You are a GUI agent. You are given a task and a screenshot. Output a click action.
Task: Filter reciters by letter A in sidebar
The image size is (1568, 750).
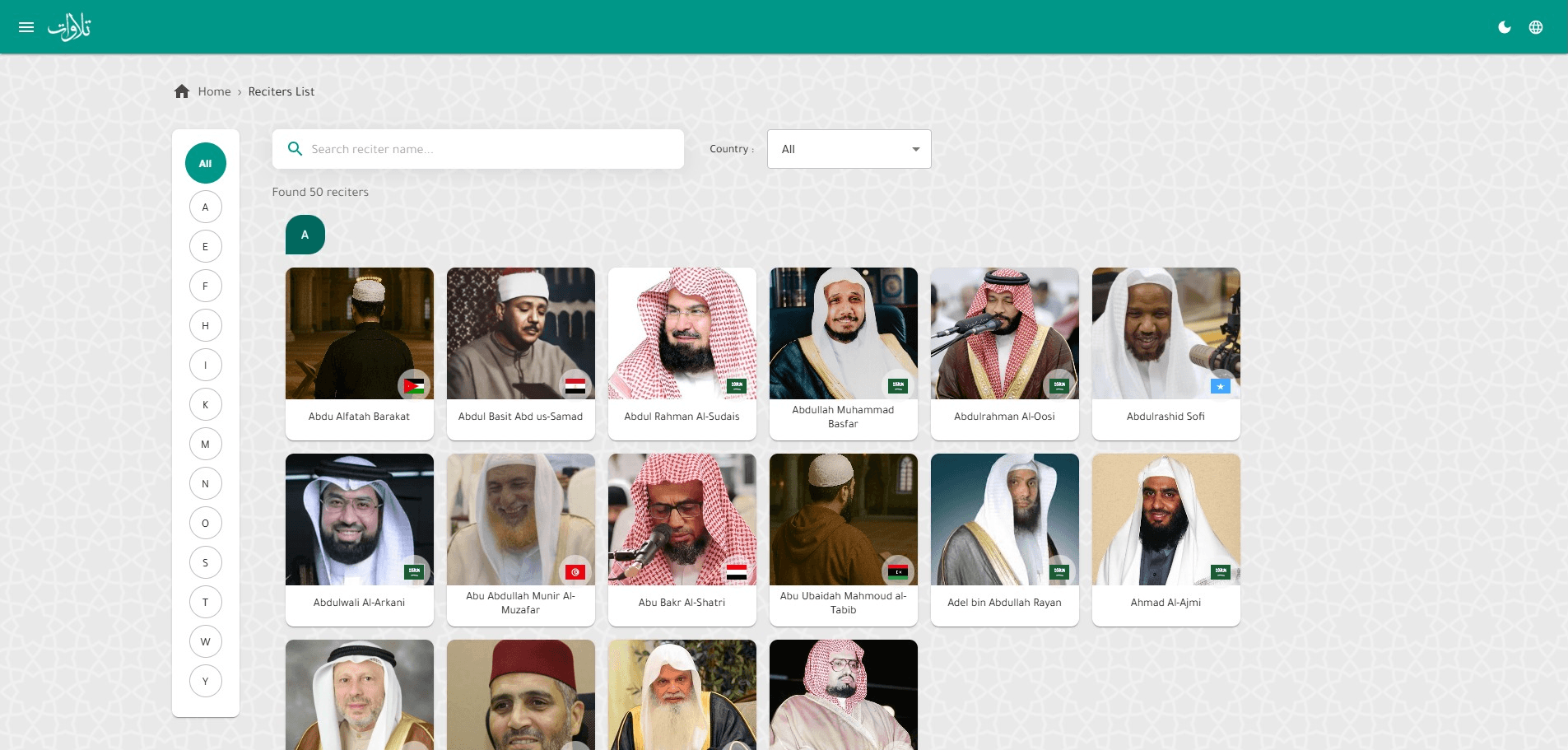[x=206, y=207]
